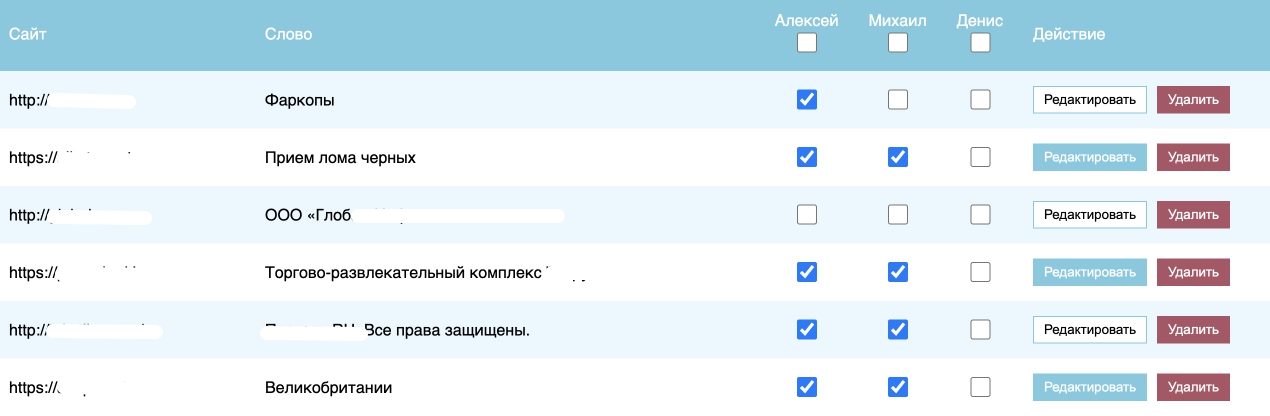Viewport: 1270px width, 416px height.
Task: Check Алексей for the ООО «Глоб row
Action: coord(806,214)
